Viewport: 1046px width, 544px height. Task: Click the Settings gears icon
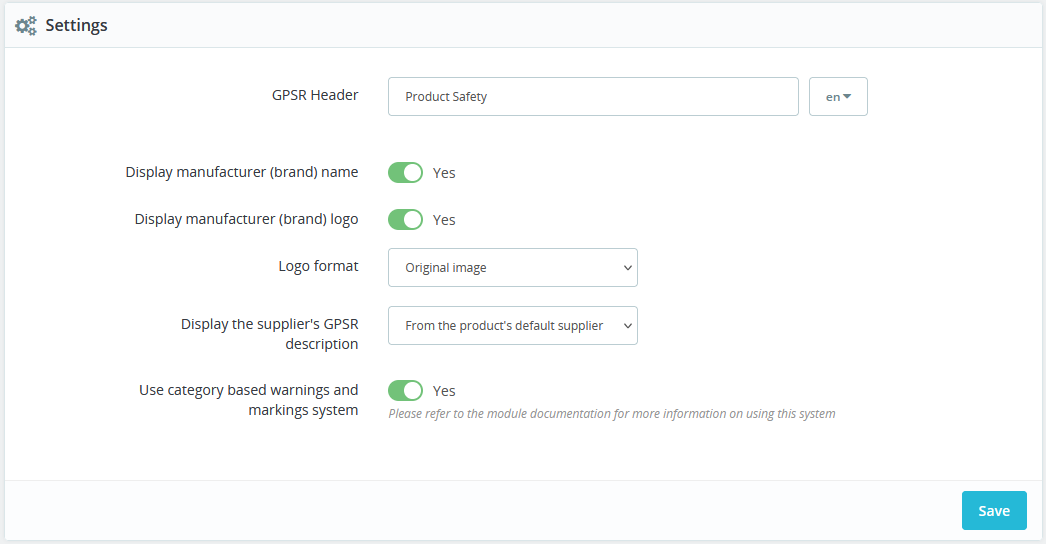26,26
